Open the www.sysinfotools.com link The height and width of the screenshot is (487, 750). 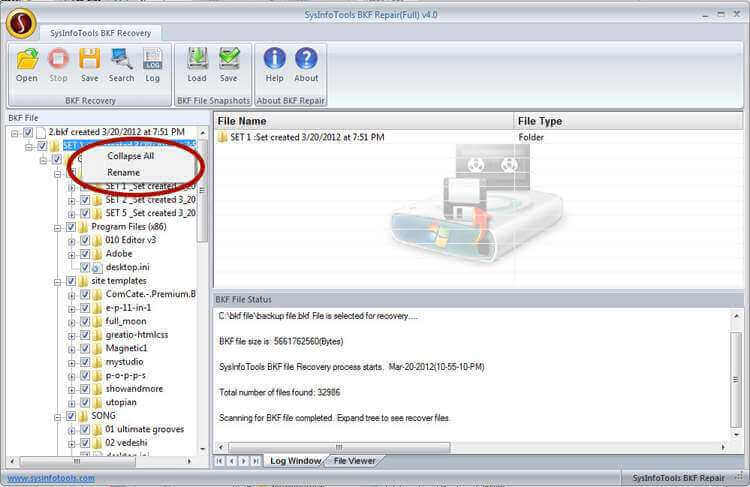pos(51,478)
